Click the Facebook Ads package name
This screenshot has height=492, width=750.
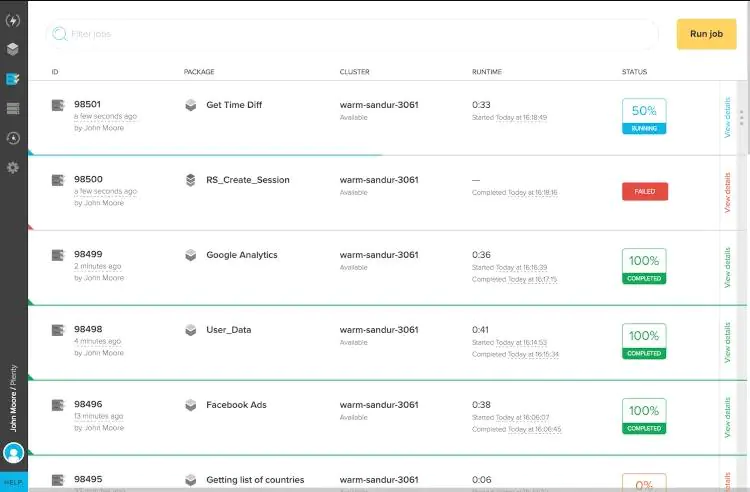(236, 405)
